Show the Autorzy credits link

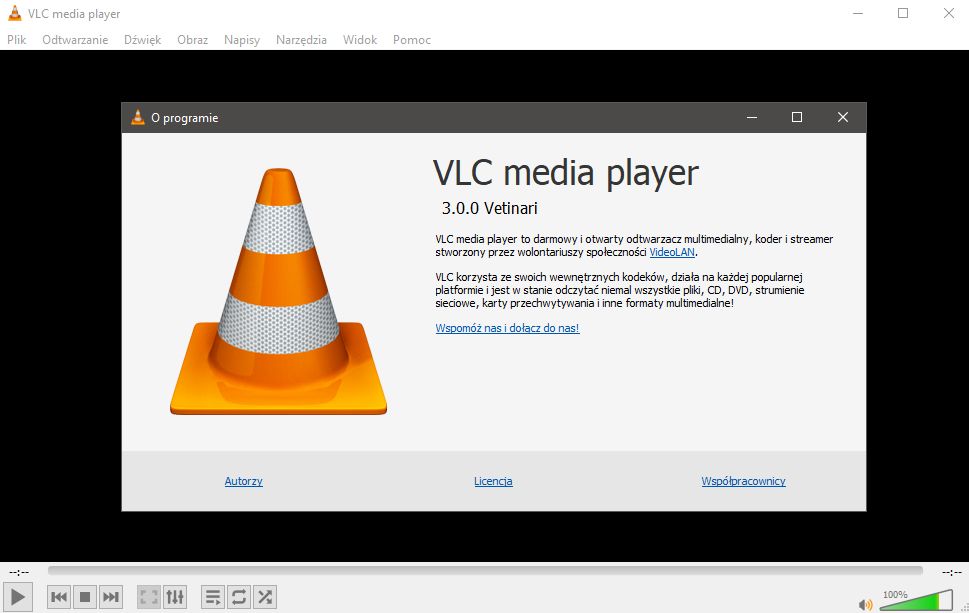coord(243,481)
